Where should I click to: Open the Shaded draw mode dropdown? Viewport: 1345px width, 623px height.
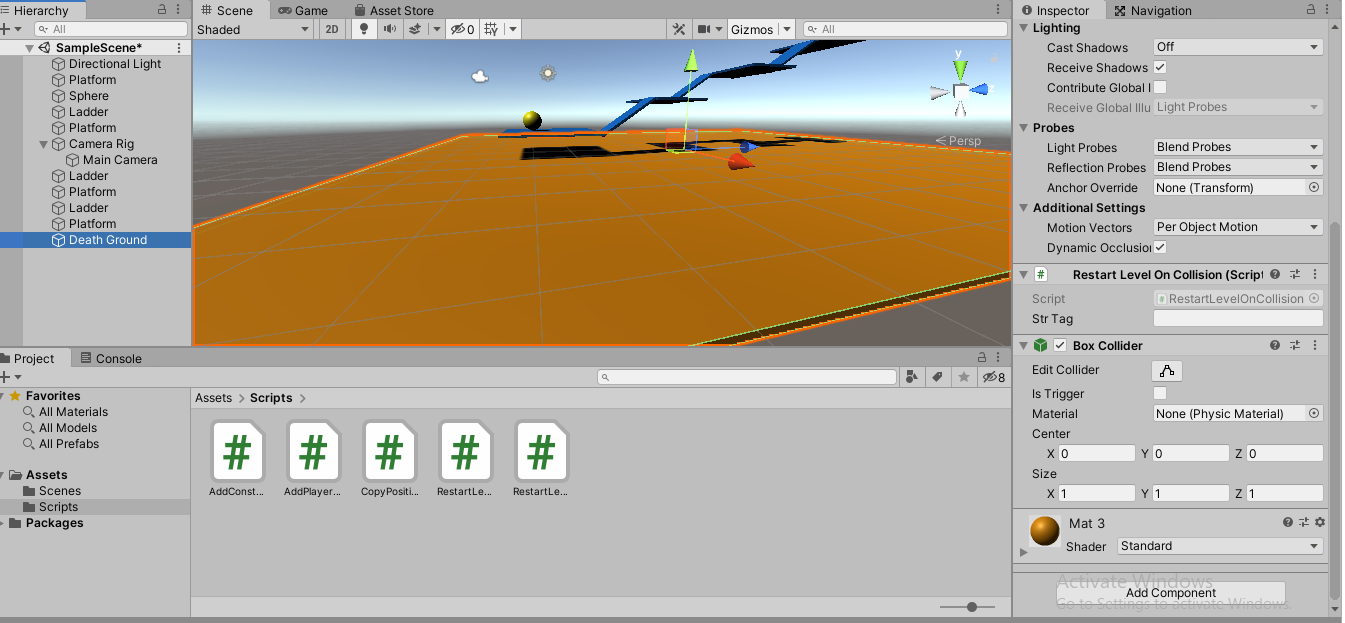253,29
